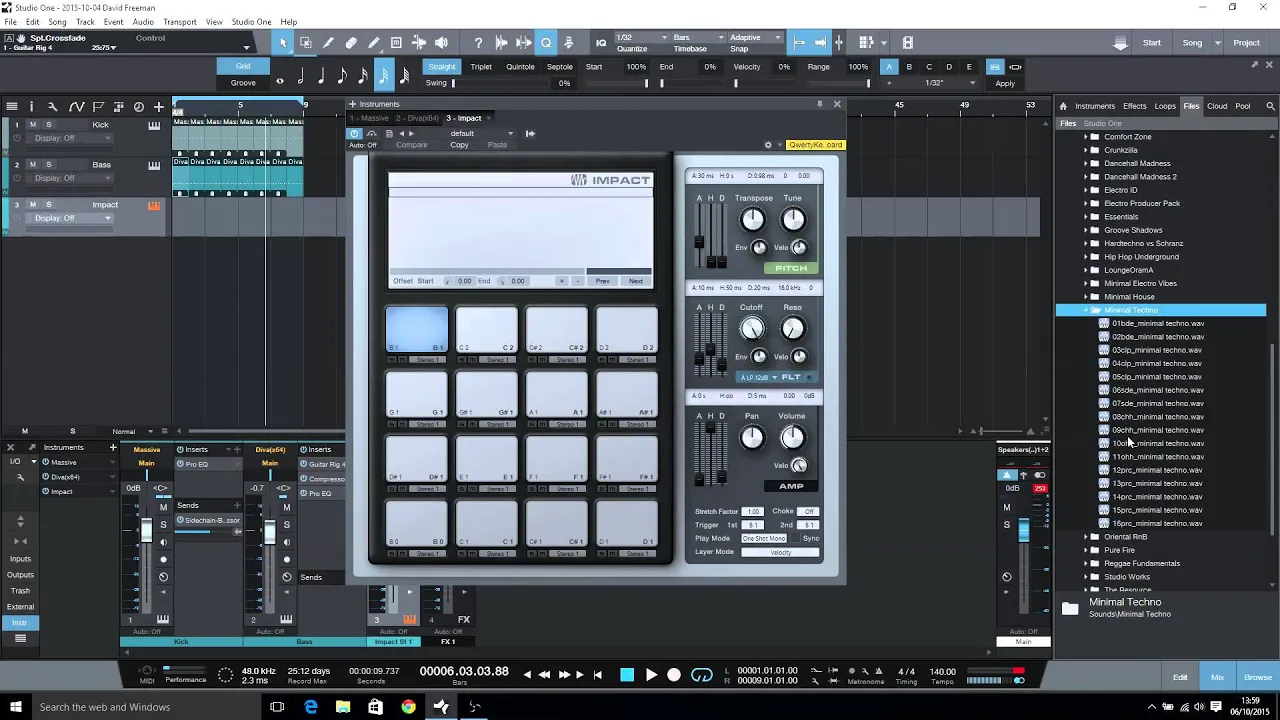Image resolution: width=1280 pixels, height=720 pixels.
Task: Solo the Diva mixer channel
Action: tap(286, 525)
